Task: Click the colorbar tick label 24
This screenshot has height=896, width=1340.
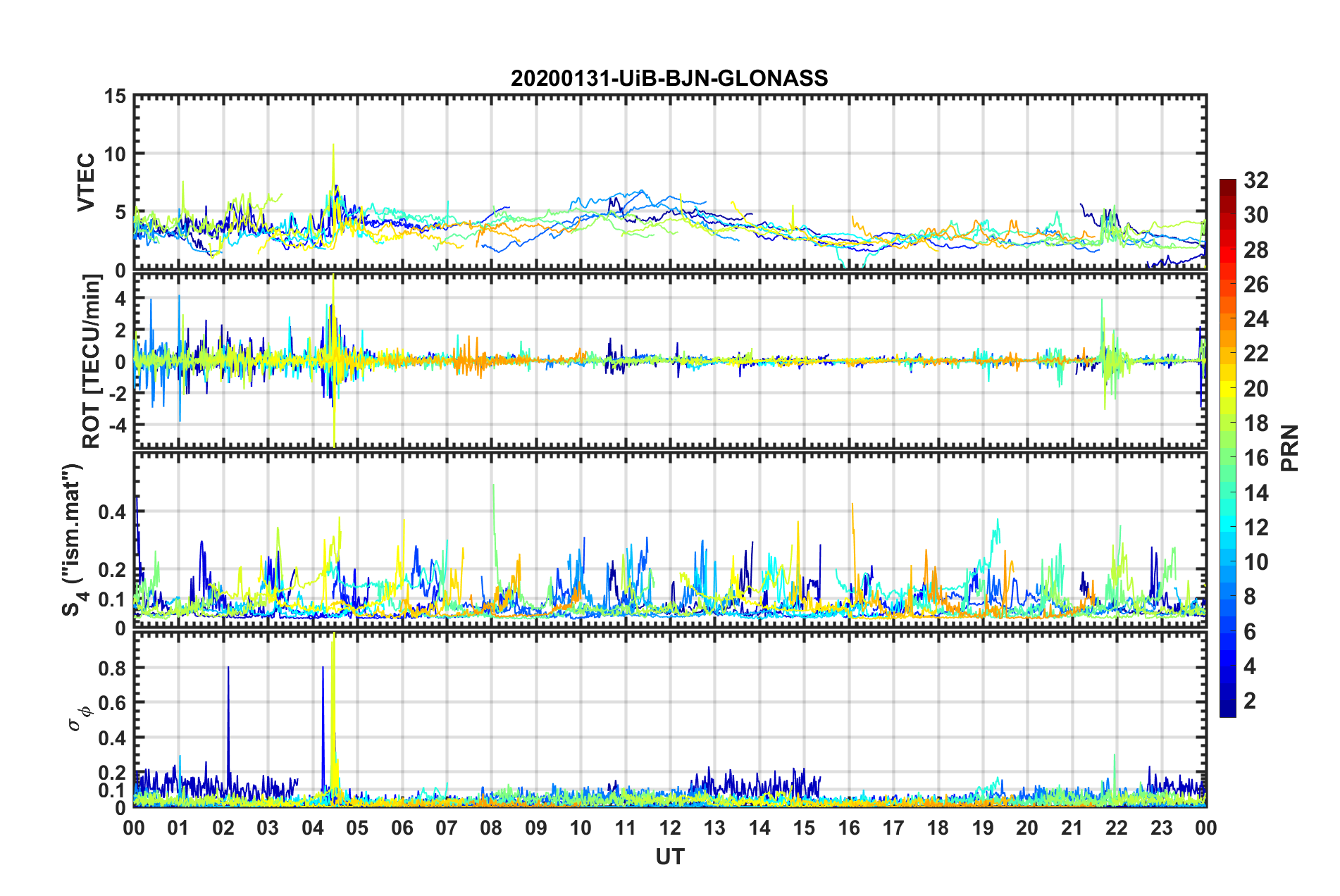Action: pyautogui.click(x=1255, y=319)
